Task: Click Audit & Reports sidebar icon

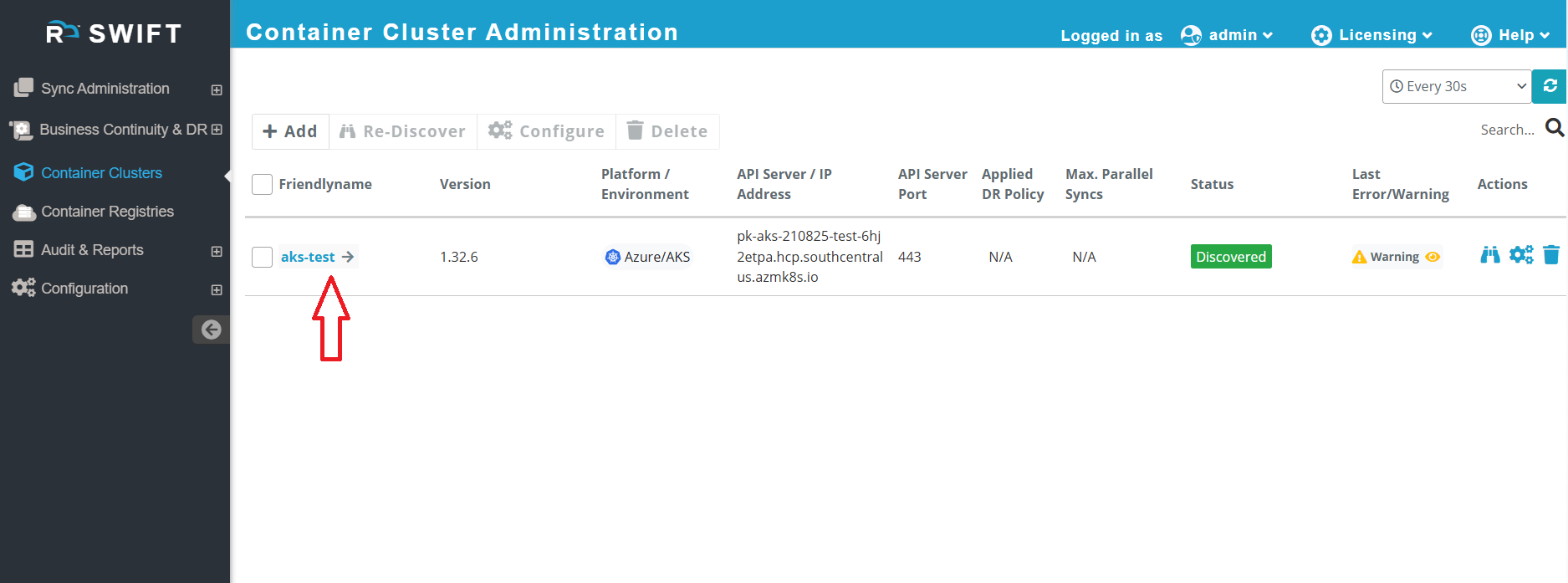Action: [23, 249]
